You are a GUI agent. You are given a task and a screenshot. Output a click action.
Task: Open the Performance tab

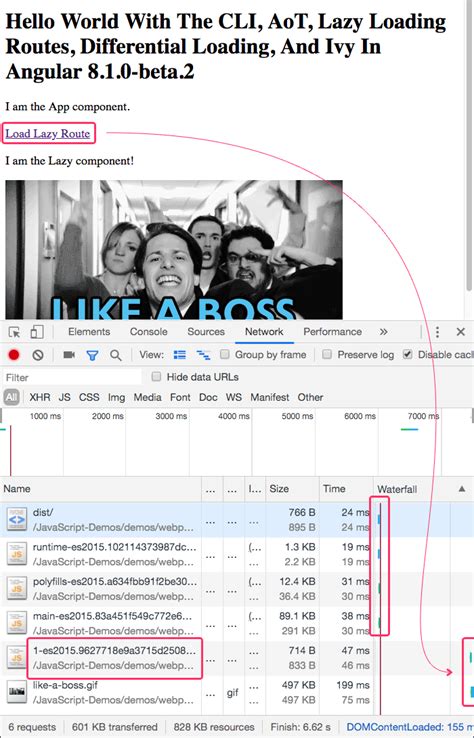pyautogui.click(x=332, y=332)
